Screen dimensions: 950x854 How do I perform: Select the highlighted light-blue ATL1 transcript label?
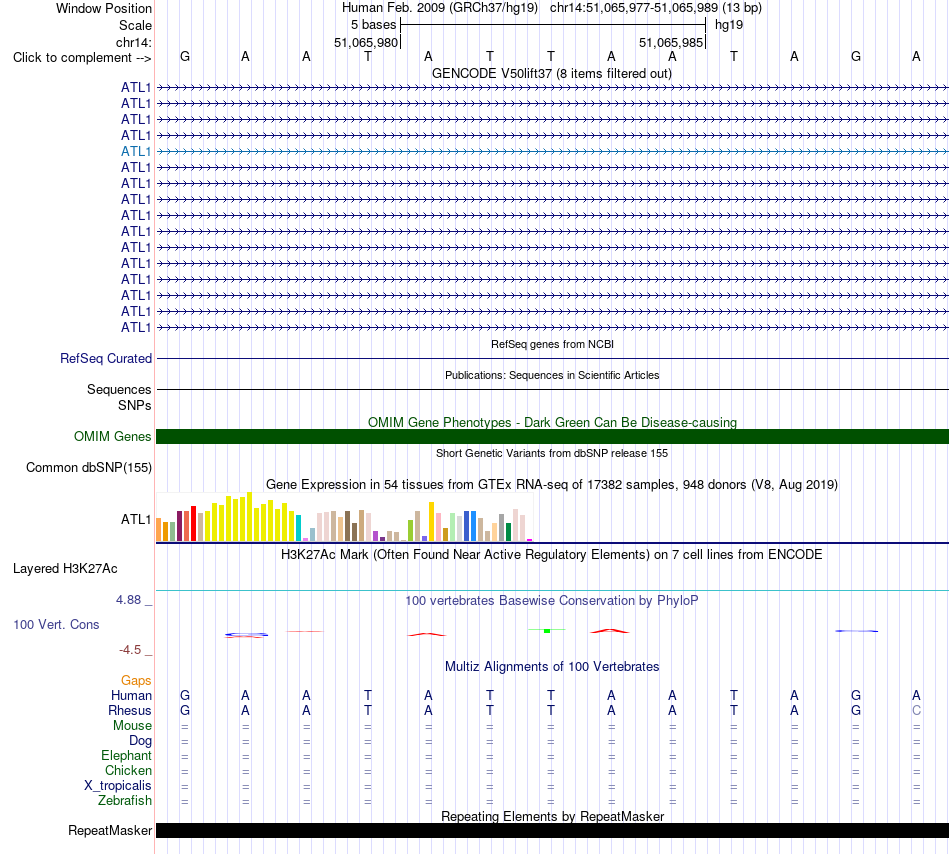click(x=136, y=151)
